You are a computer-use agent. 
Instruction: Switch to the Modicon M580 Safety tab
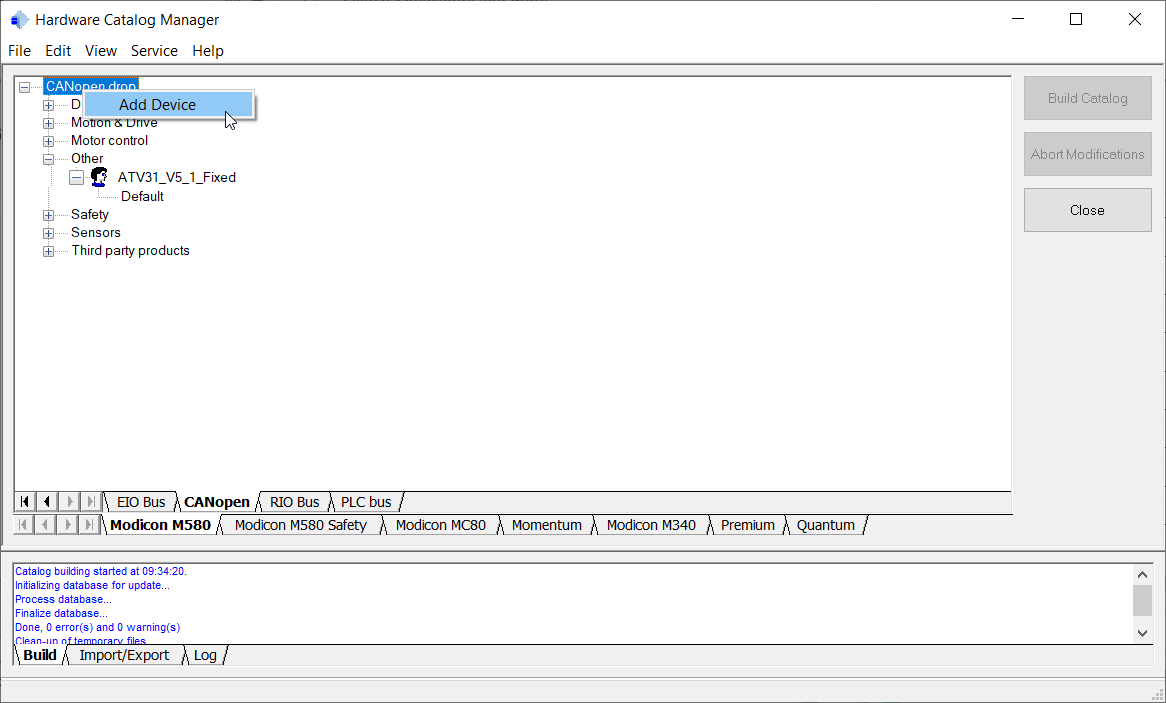click(x=300, y=525)
